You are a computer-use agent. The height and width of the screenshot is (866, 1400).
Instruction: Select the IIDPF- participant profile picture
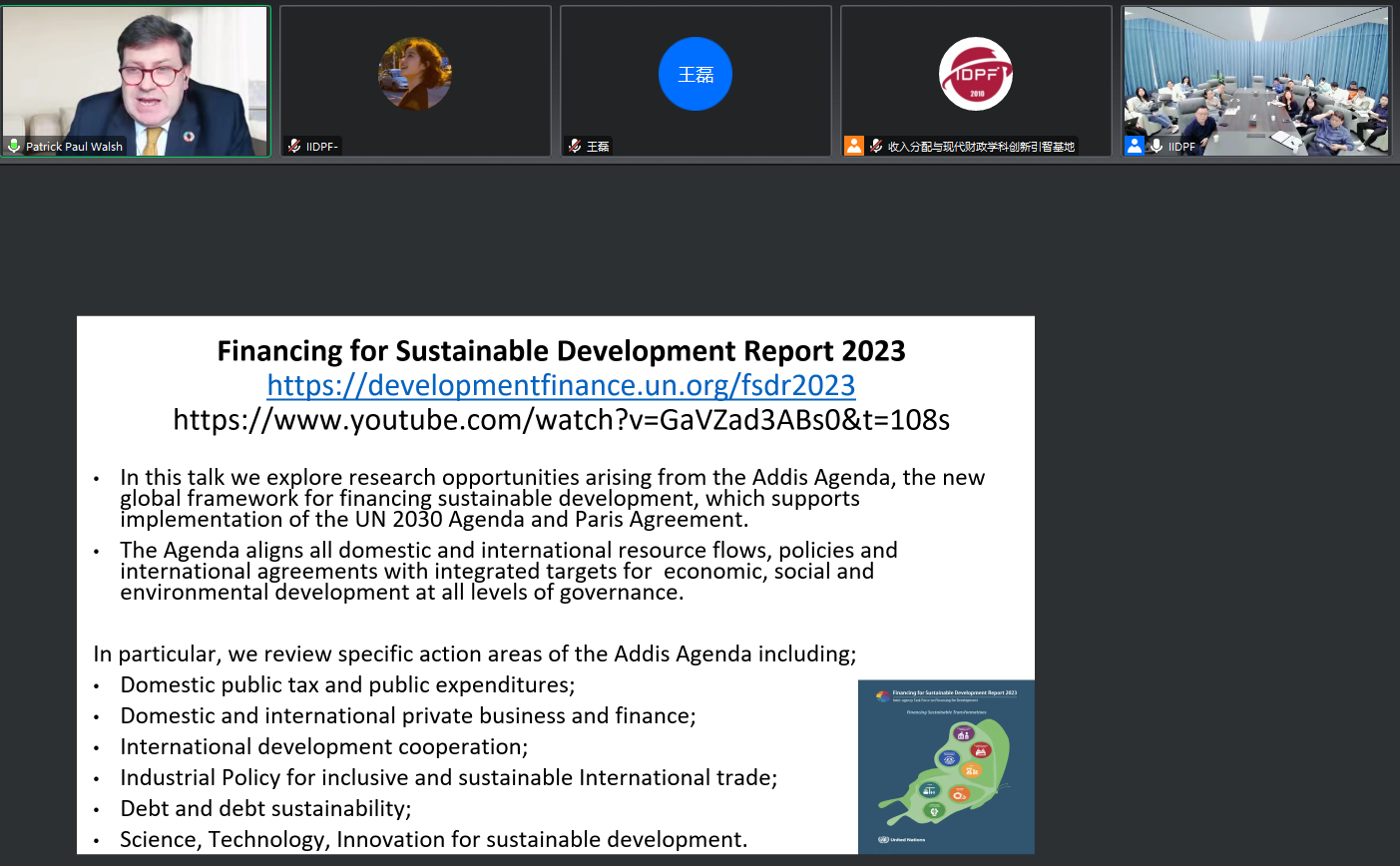coord(415,74)
